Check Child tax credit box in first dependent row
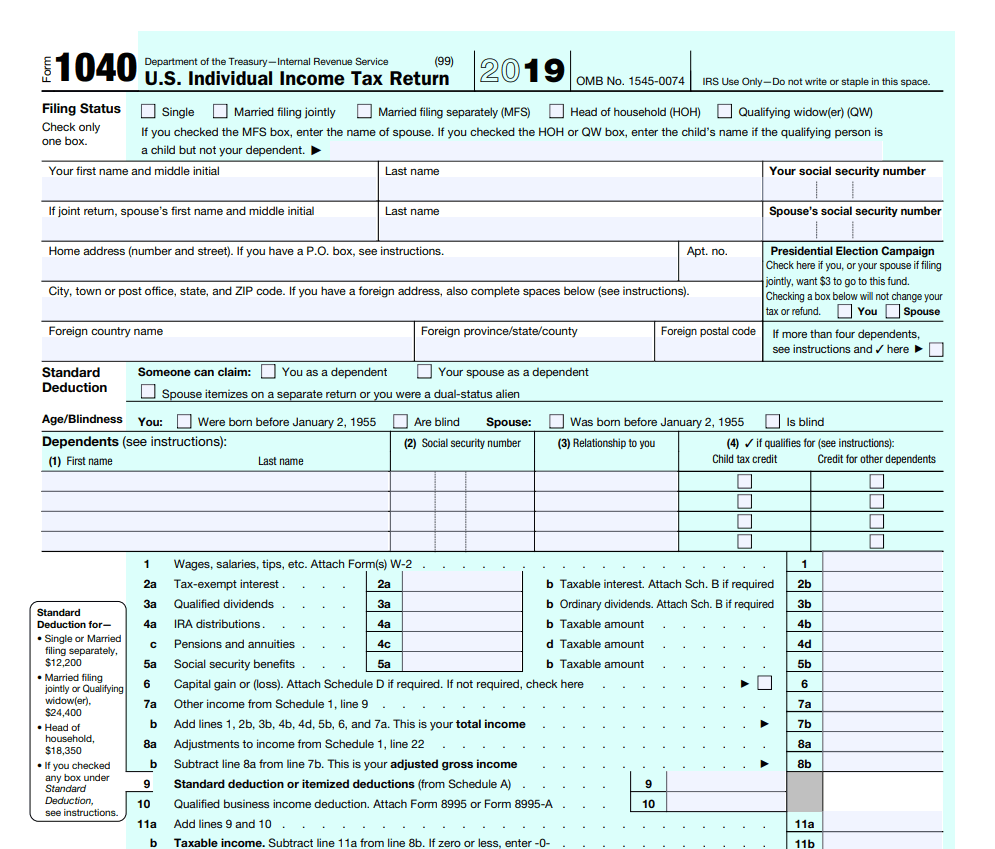Image resolution: width=995 pixels, height=849 pixels. (744, 481)
